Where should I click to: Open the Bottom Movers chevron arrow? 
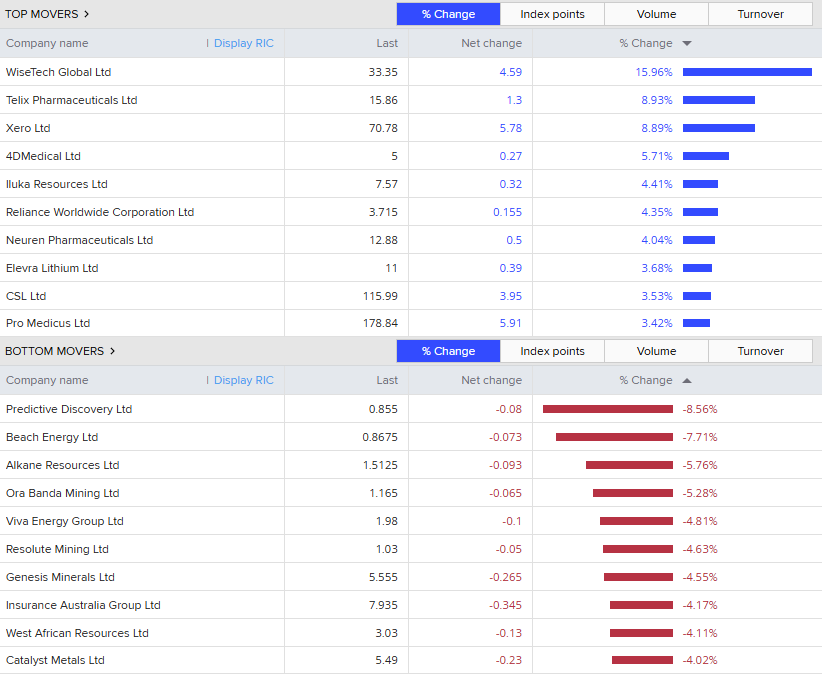(x=112, y=351)
